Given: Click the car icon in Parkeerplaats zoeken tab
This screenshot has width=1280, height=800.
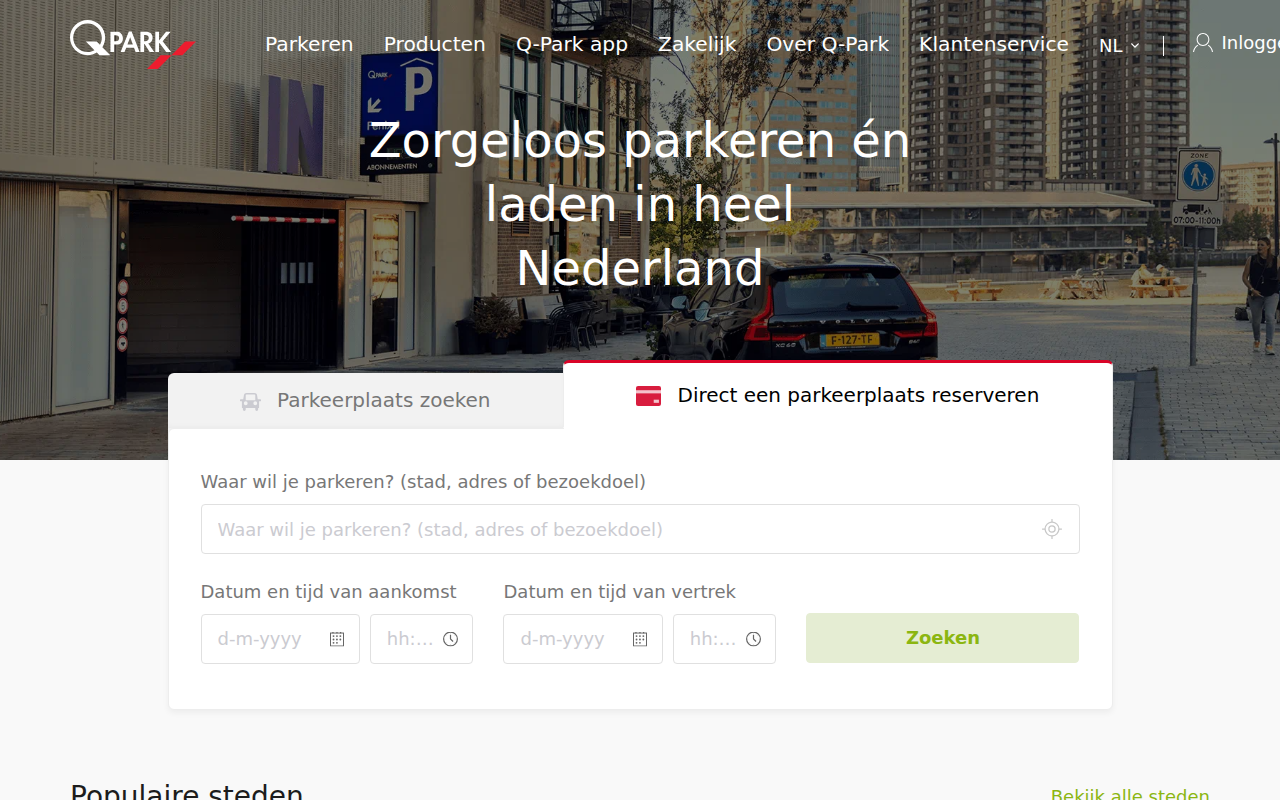Looking at the screenshot, I should click(x=250, y=401).
